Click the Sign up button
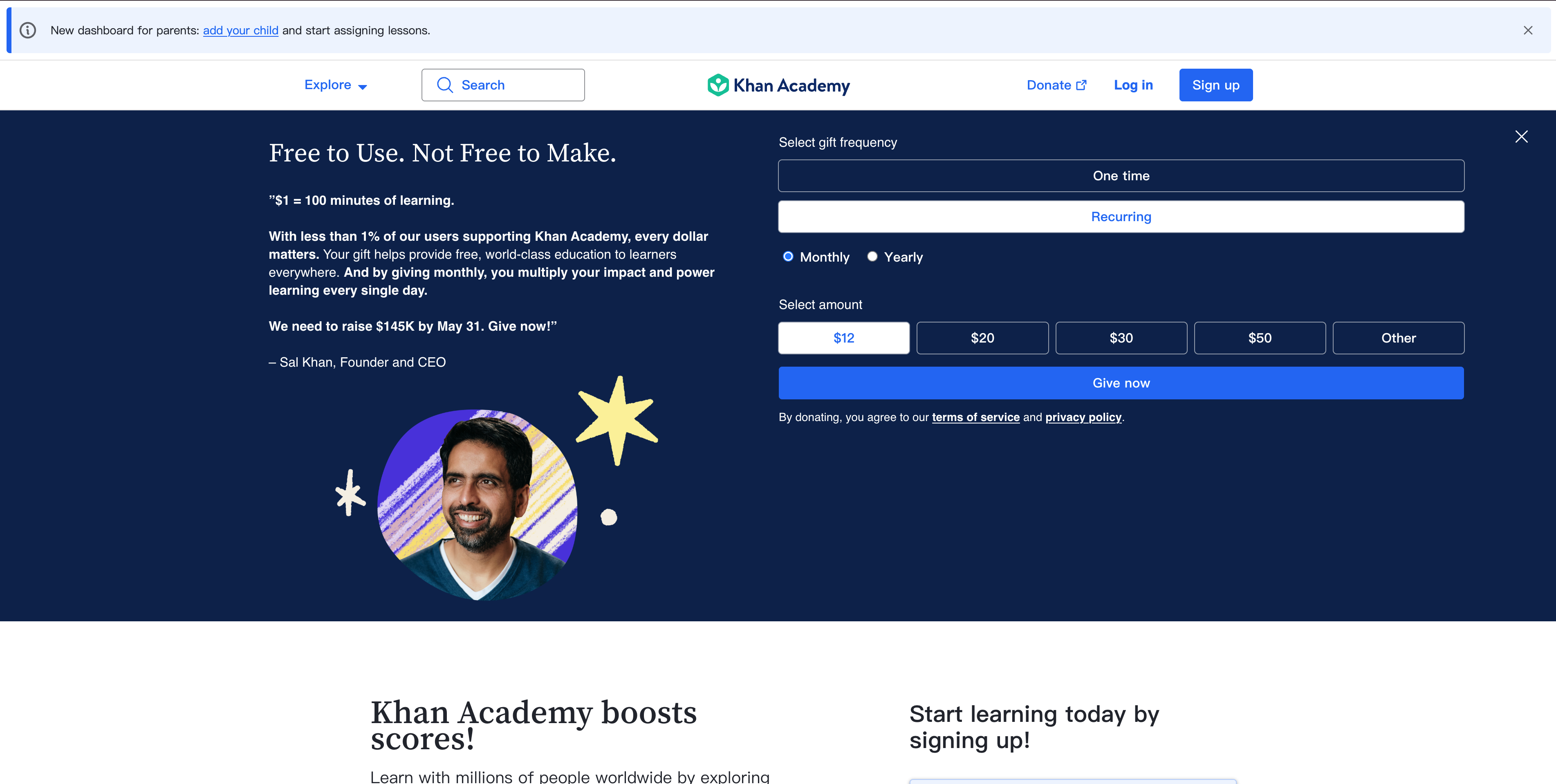Image resolution: width=1556 pixels, height=784 pixels. tap(1215, 85)
